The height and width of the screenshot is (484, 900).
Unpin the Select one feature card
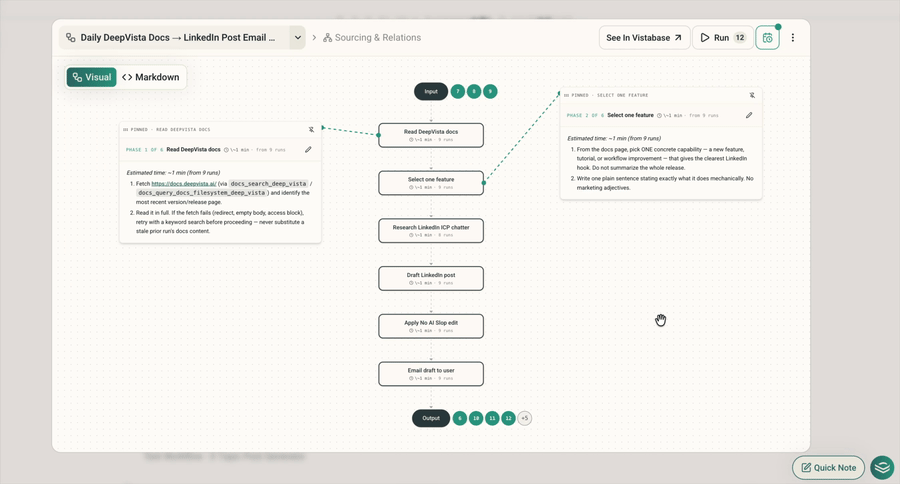752,95
